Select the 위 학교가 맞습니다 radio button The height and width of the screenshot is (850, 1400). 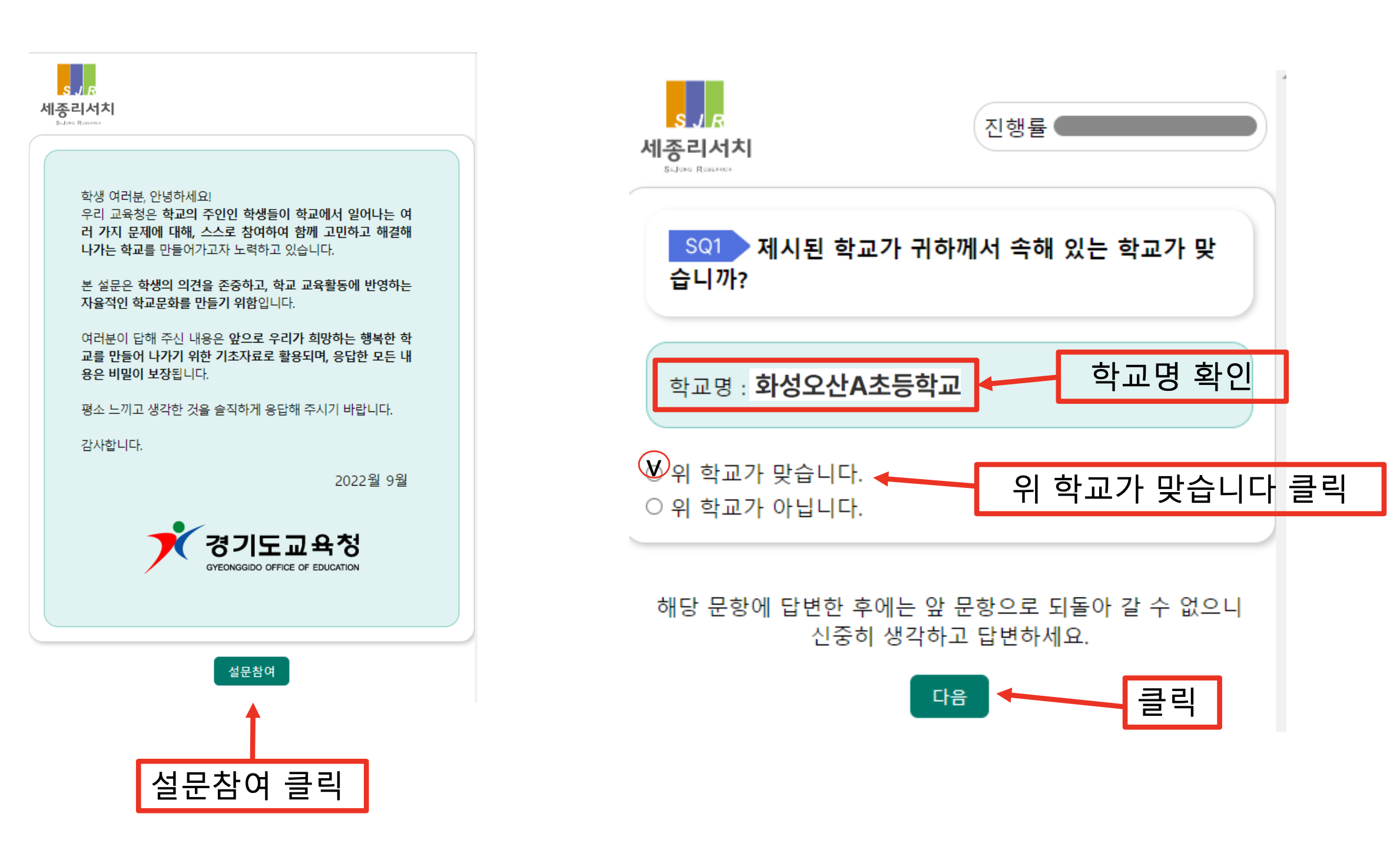coord(653,473)
